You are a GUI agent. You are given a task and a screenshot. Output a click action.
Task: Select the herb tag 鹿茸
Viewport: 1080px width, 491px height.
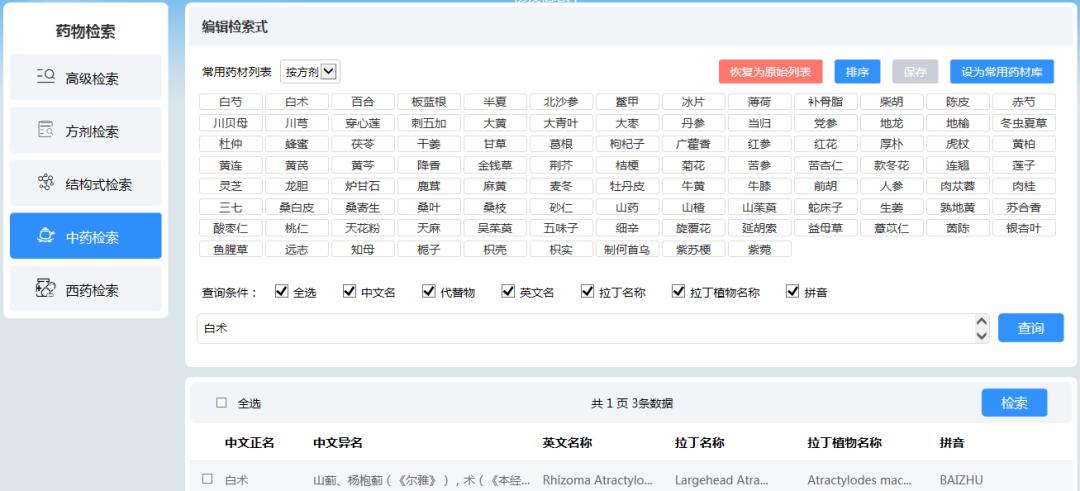tap(429, 186)
